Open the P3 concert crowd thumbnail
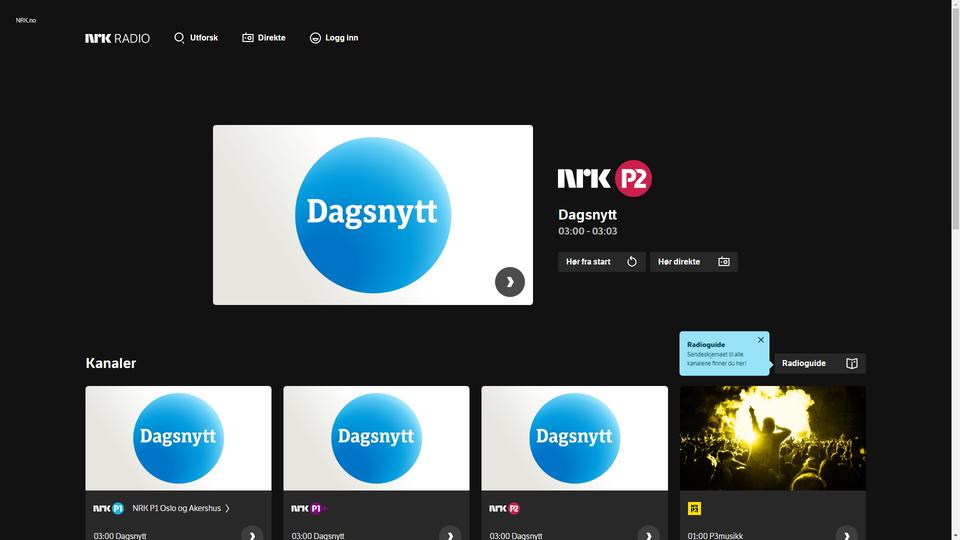The image size is (960, 540). (773, 438)
